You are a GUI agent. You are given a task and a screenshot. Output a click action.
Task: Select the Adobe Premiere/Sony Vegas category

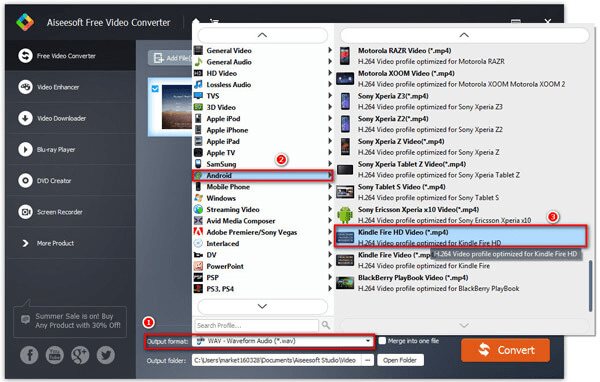tap(263, 232)
